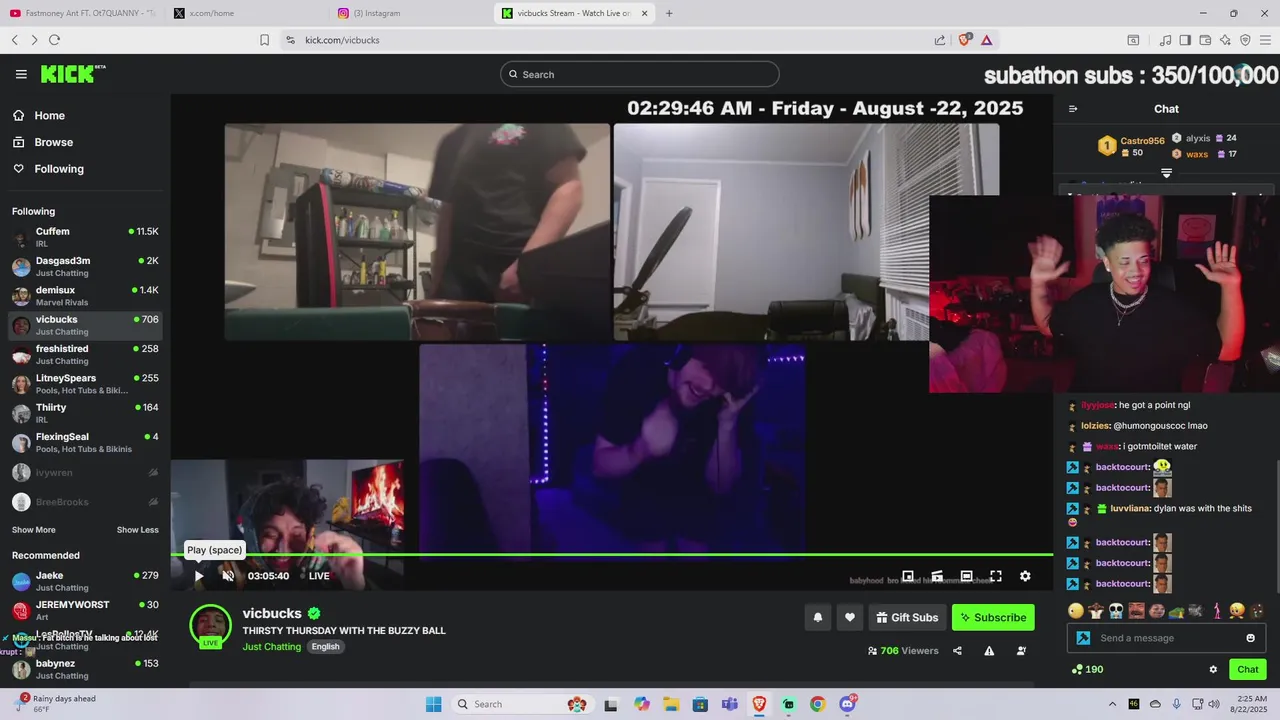Click Show More under Following
Image resolution: width=1280 pixels, height=720 pixels.
[34, 530]
